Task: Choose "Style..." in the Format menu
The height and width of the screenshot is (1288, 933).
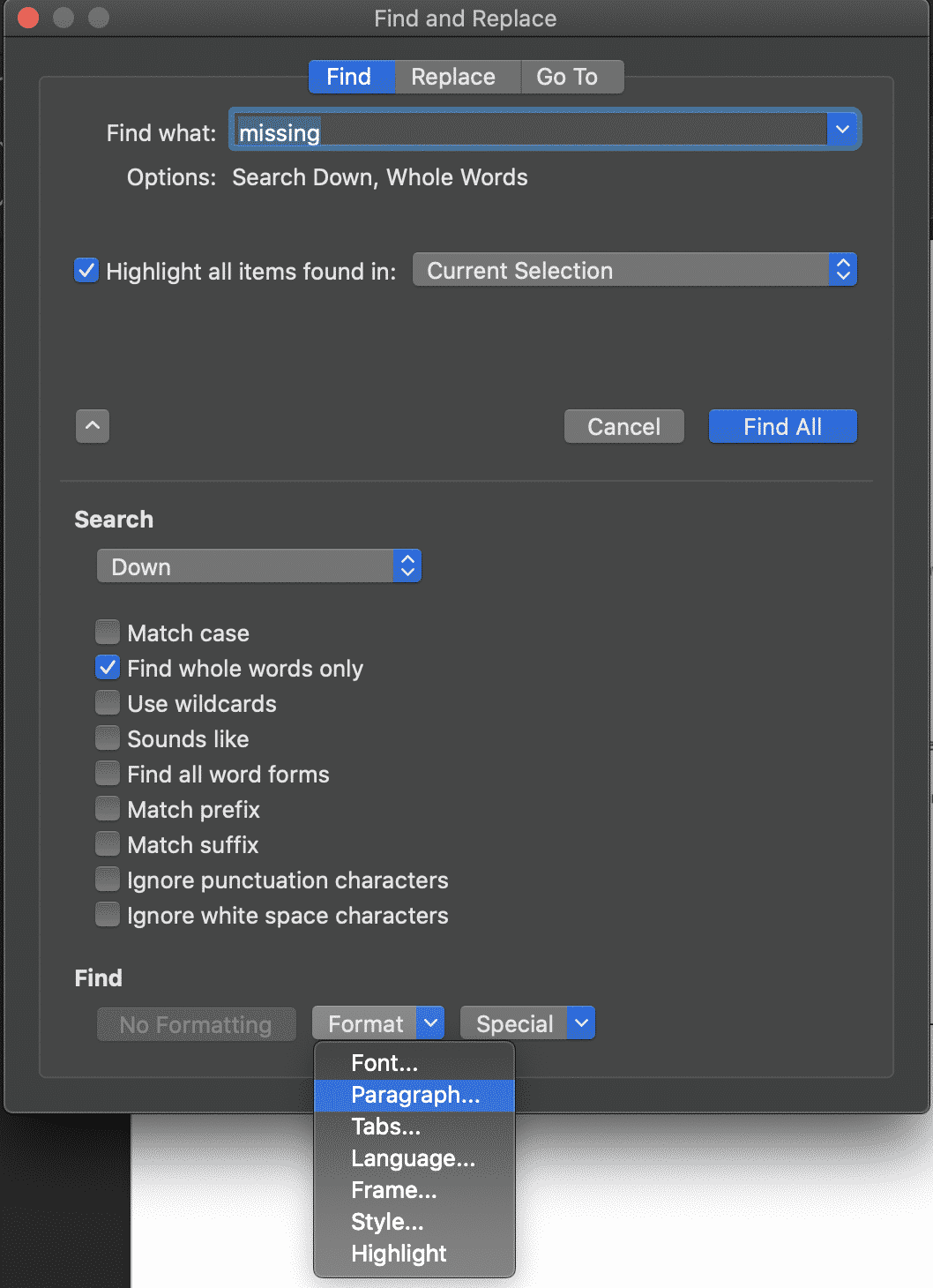Action: 387,1222
